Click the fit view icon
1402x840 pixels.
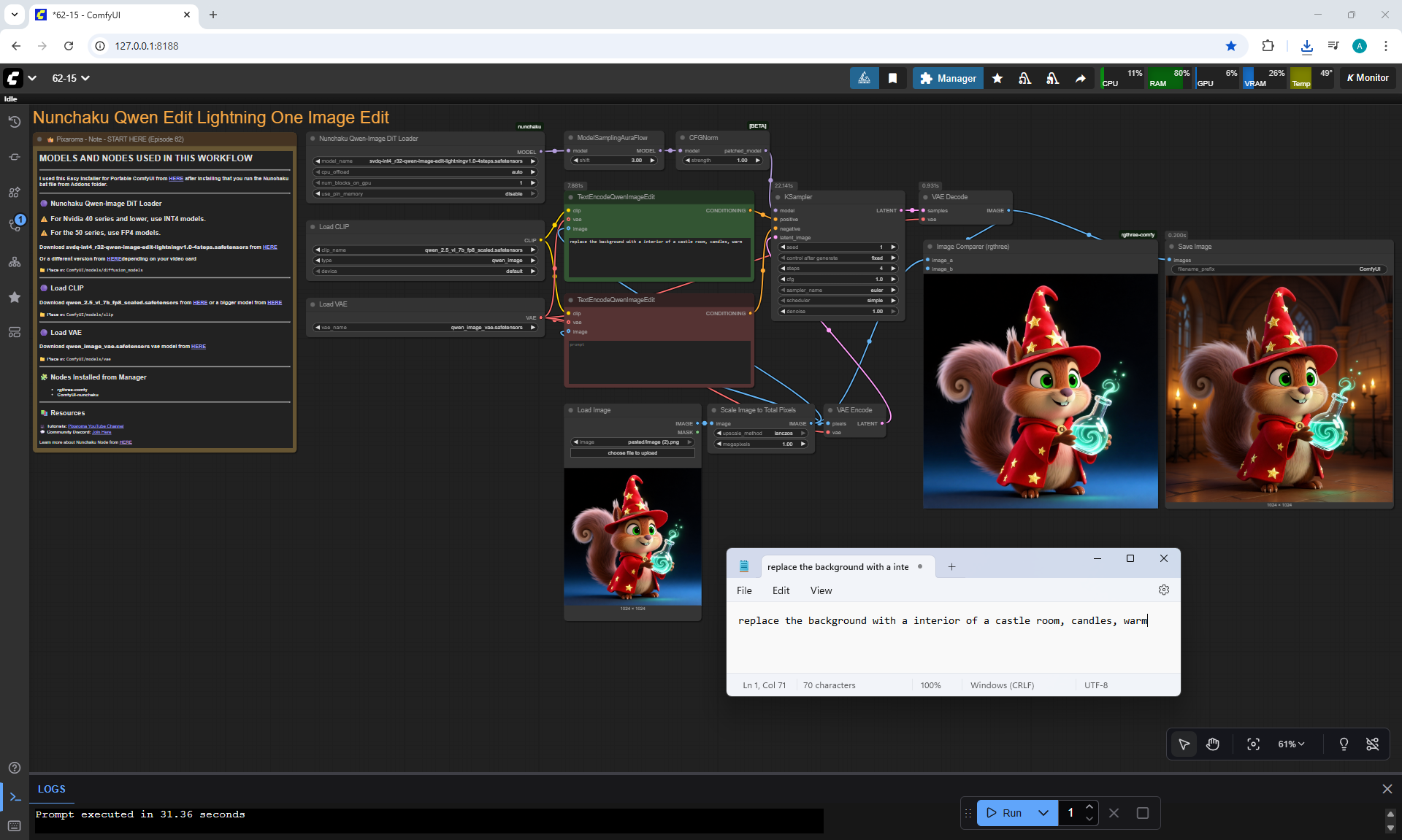coord(1253,744)
